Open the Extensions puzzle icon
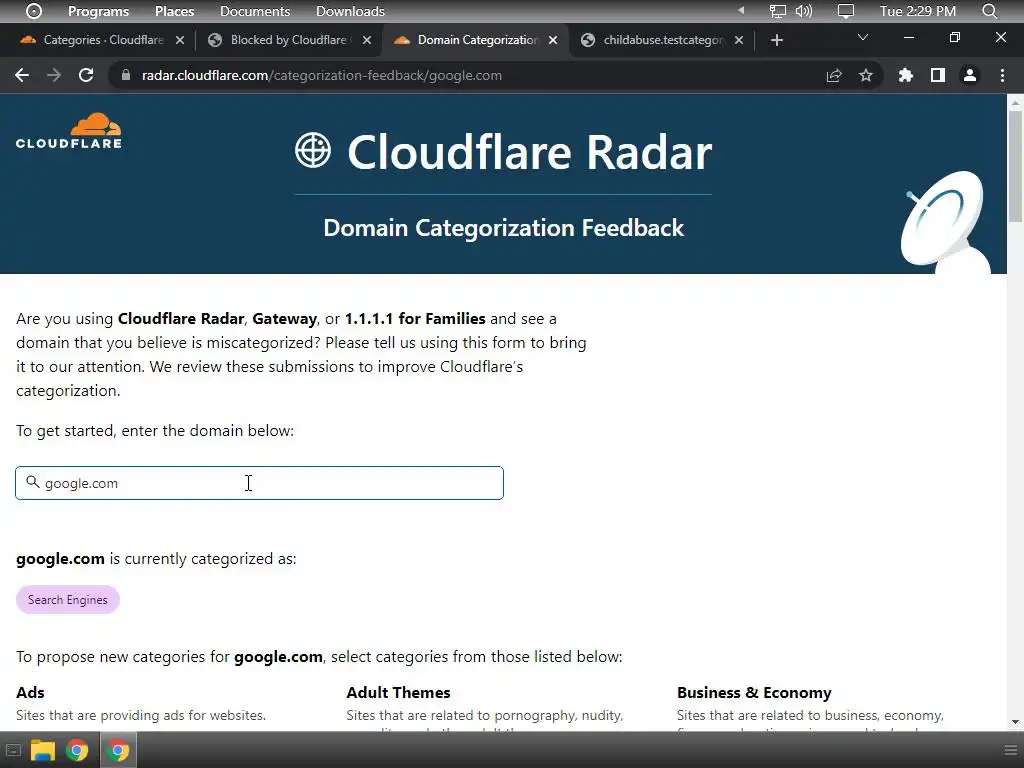This screenshot has height=768, width=1024. coord(906,75)
